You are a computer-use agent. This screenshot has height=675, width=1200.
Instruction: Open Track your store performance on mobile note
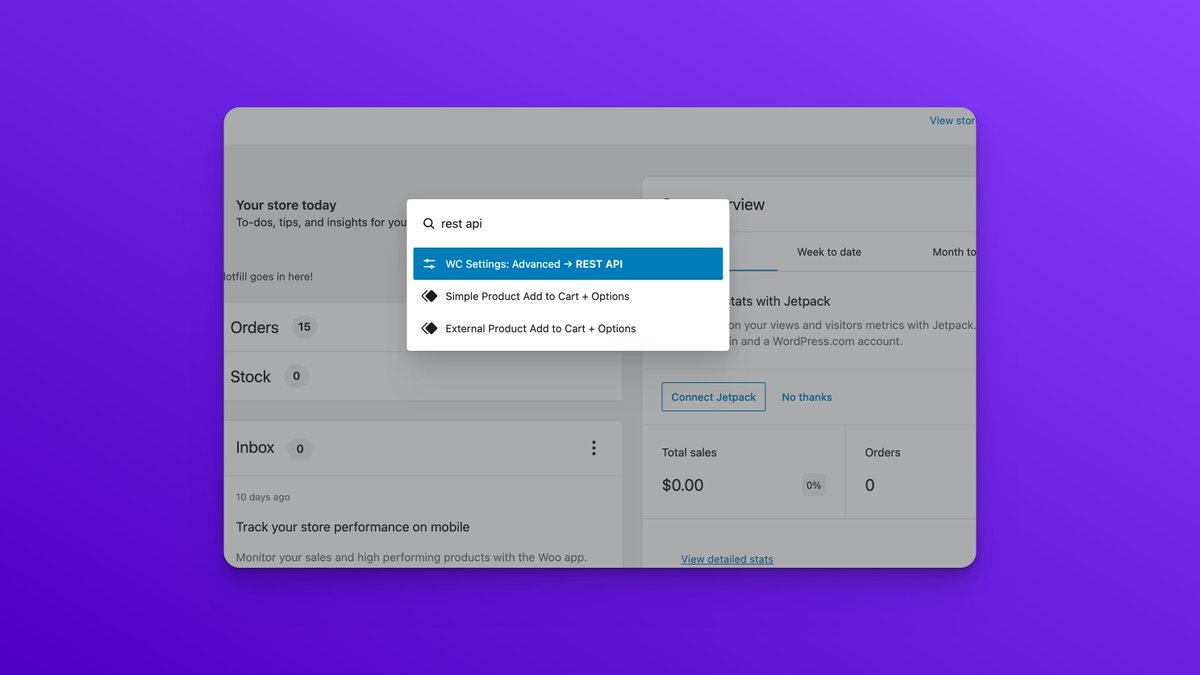pyautogui.click(x=351, y=527)
